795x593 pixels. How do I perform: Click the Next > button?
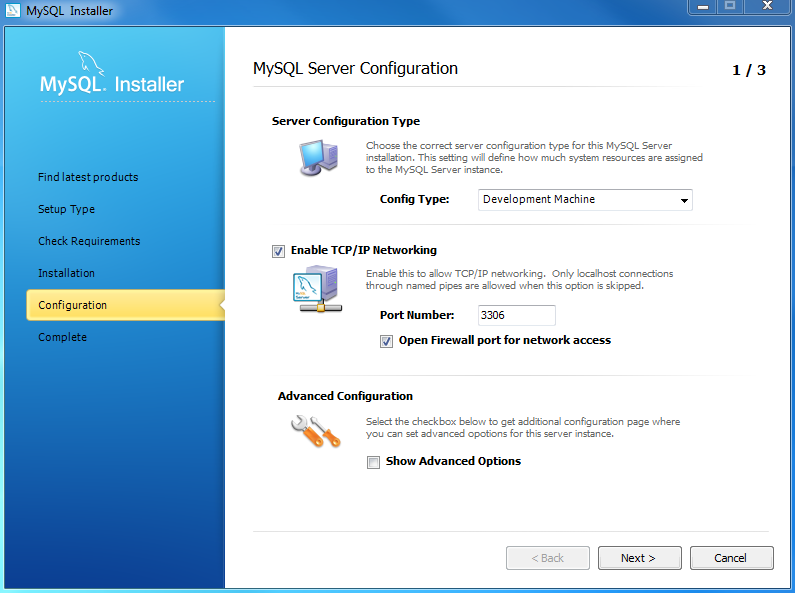pyautogui.click(x=639, y=558)
